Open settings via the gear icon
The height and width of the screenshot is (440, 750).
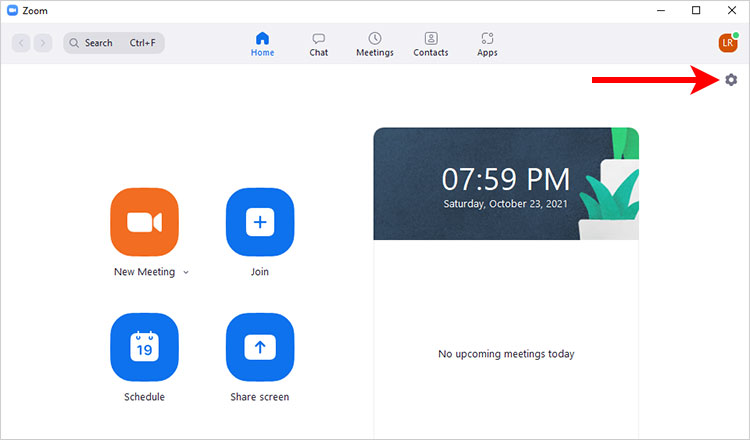click(731, 79)
